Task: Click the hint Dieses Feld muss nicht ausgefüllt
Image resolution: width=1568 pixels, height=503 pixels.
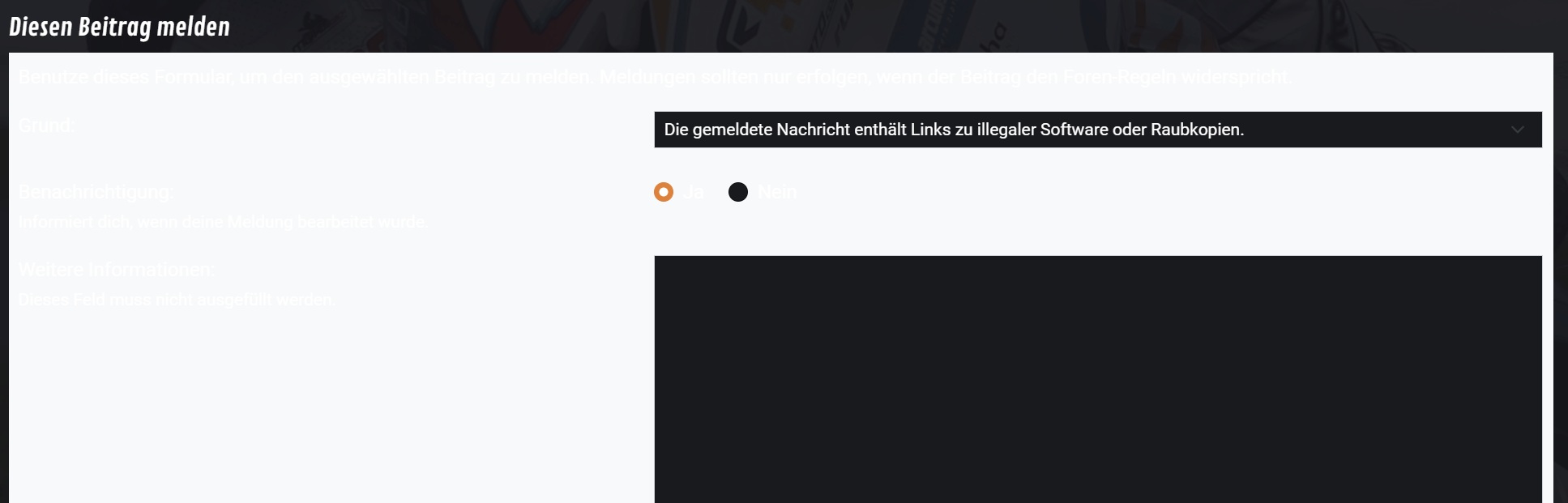Action: coord(177,300)
